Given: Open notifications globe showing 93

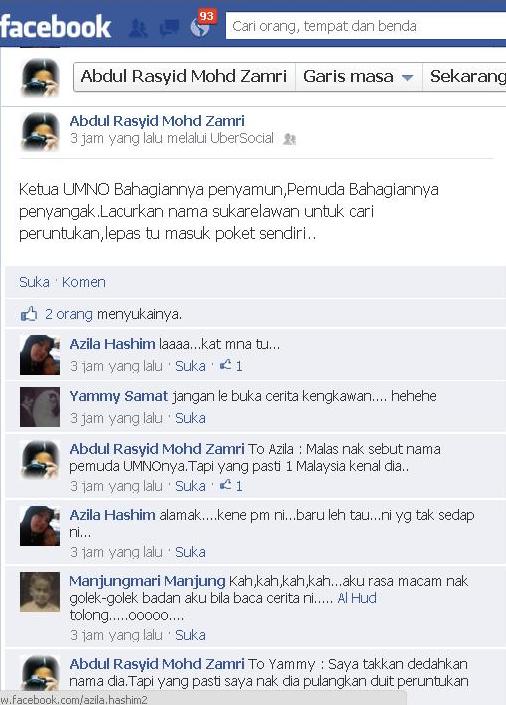Looking at the screenshot, I should coord(201,27).
